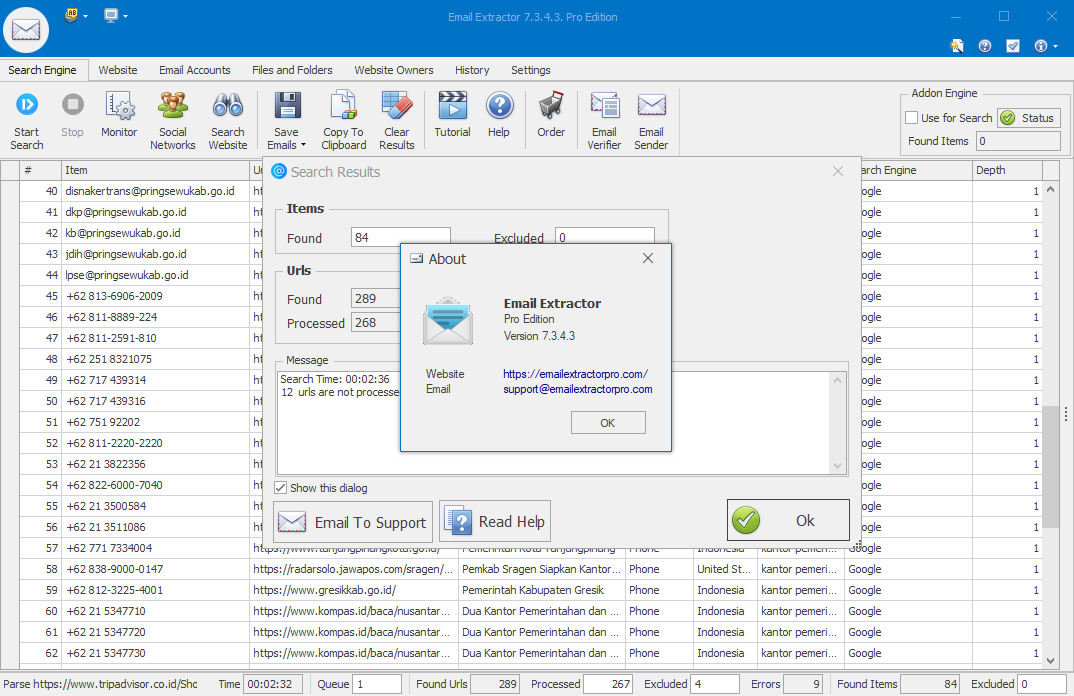Copy results with Copy To Clipboard

[343, 120]
